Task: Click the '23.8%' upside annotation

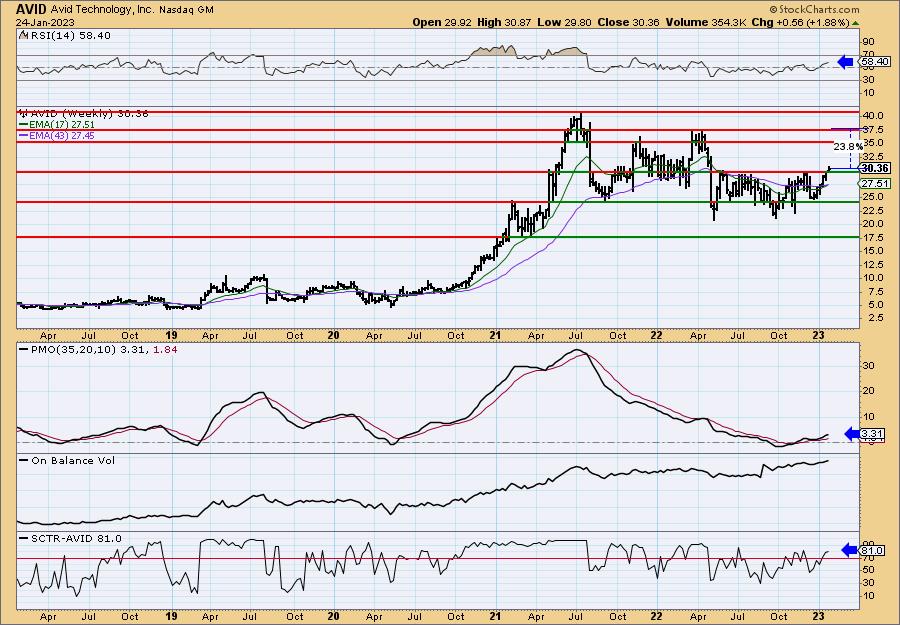Action: (x=848, y=147)
